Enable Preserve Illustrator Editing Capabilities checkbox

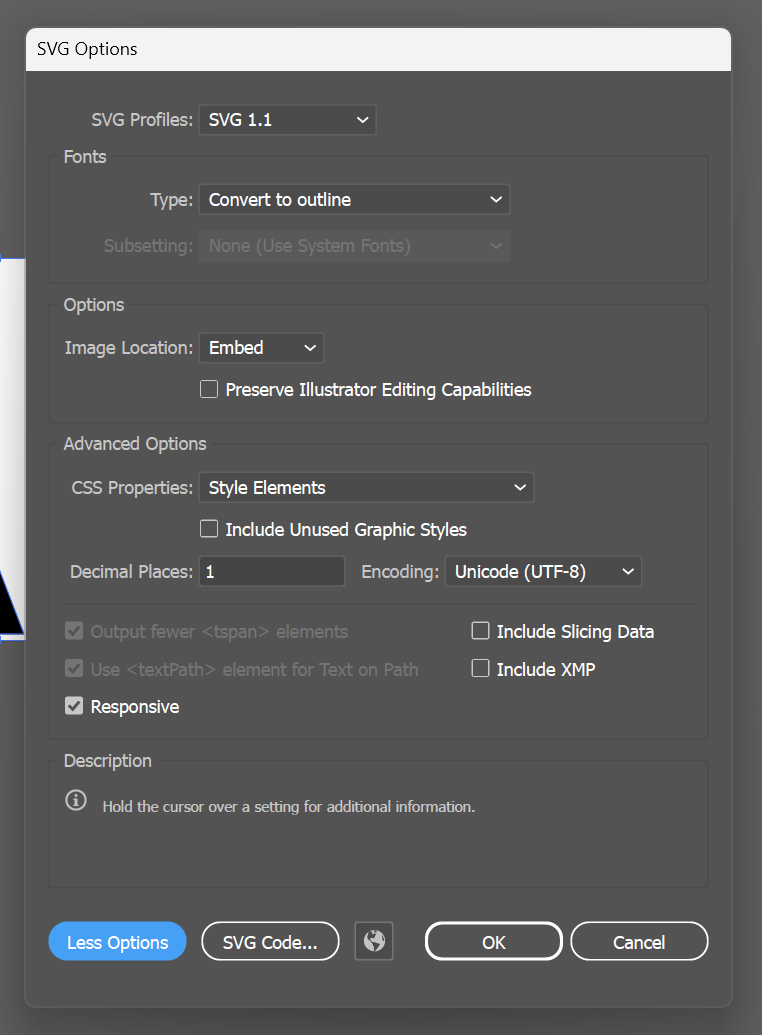pos(209,390)
